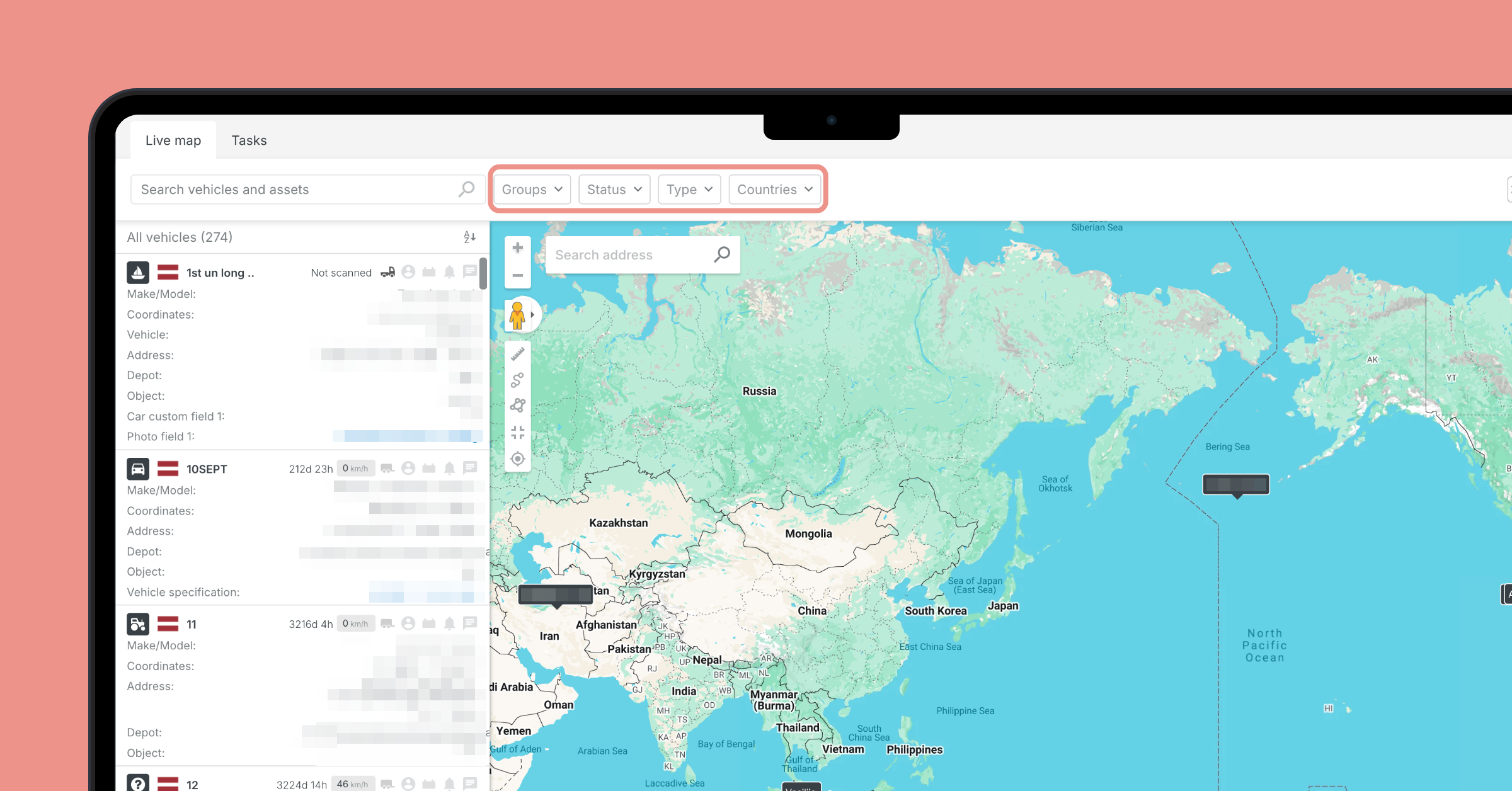Click the center on my location icon
Image resolution: width=1512 pixels, height=791 pixels.
(x=517, y=458)
